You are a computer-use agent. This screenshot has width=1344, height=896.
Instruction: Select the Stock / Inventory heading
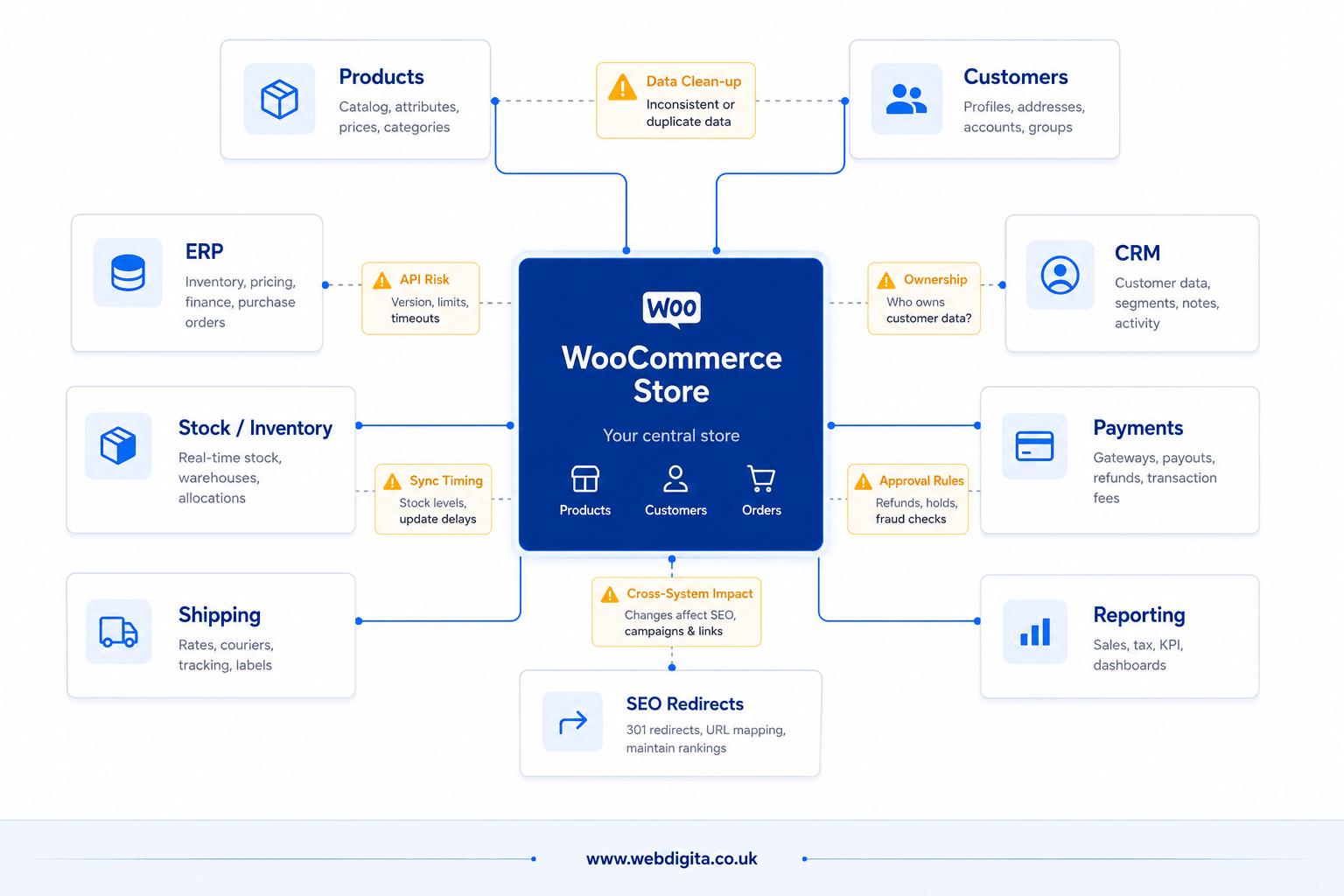(x=255, y=428)
